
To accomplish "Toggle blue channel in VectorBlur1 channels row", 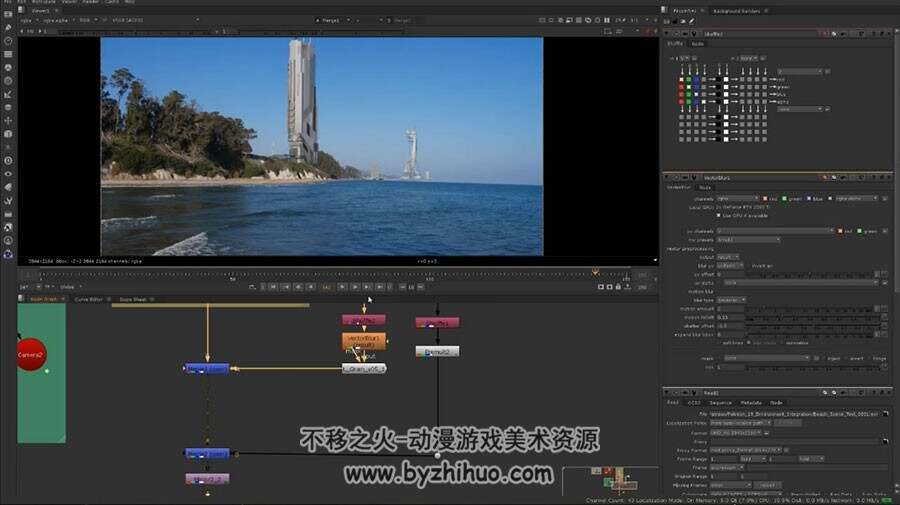I will point(808,199).
